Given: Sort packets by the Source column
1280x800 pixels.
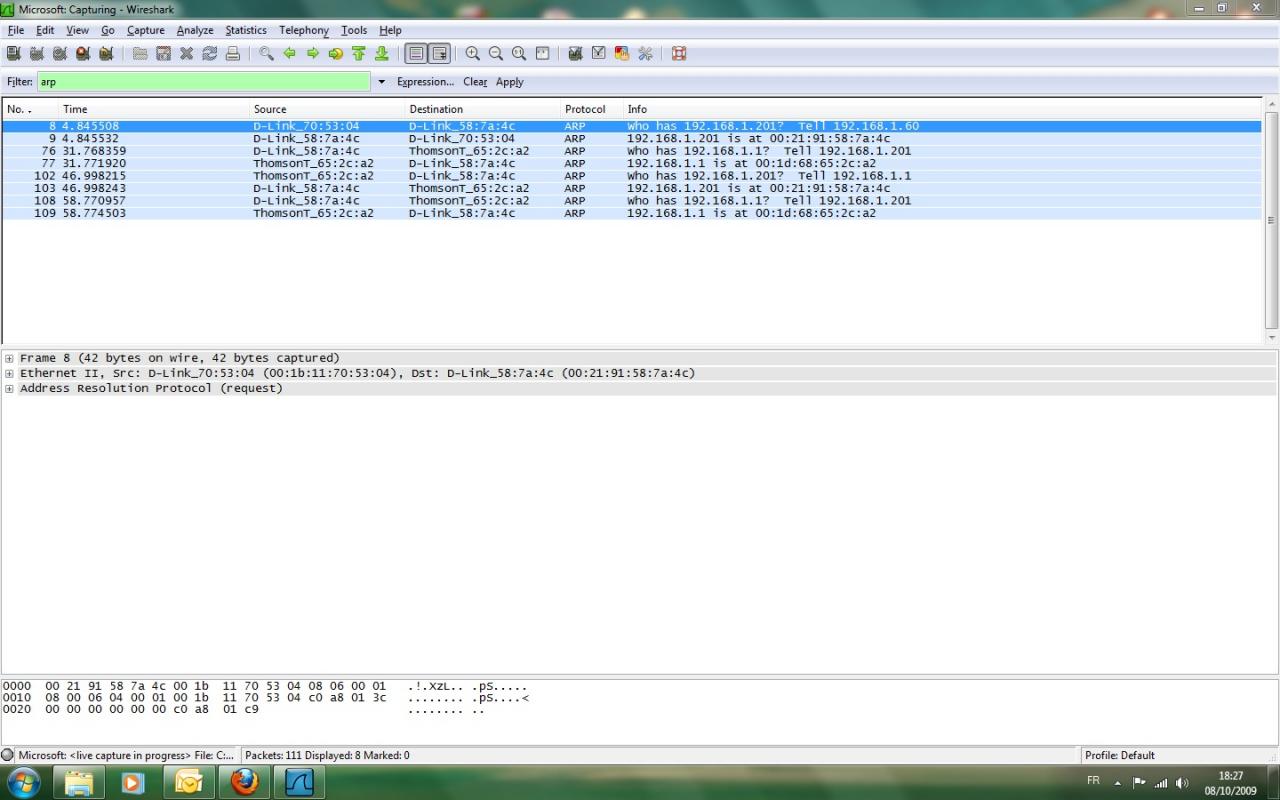Looking at the screenshot, I should pos(327,109).
